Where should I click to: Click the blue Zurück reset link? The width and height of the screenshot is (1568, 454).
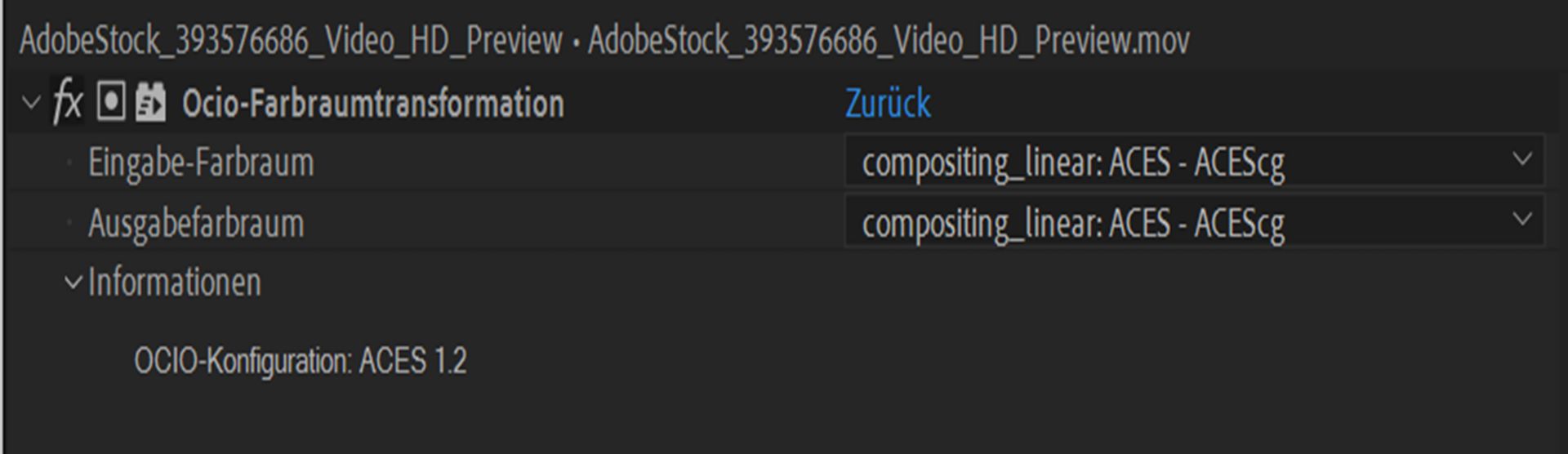(x=888, y=104)
